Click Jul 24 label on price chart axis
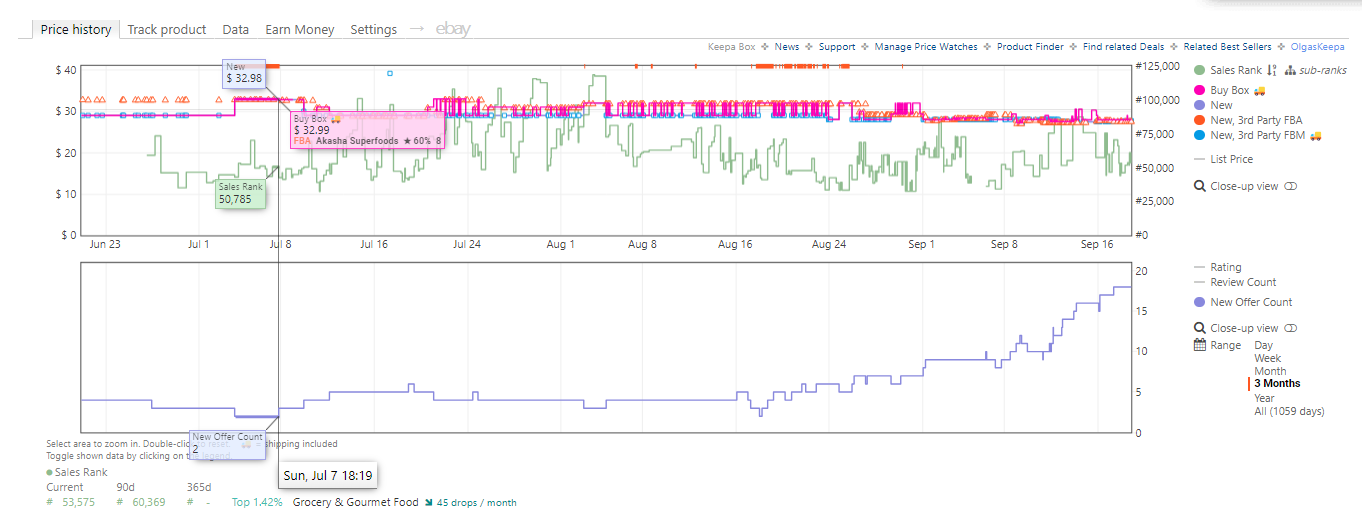1362x508 pixels. pos(465,244)
